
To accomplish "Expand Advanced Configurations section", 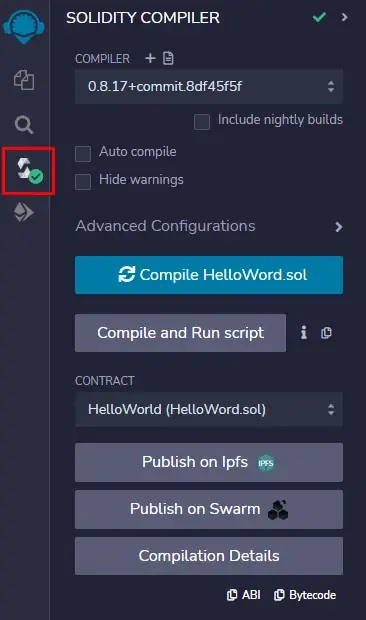I will pos(209,226).
